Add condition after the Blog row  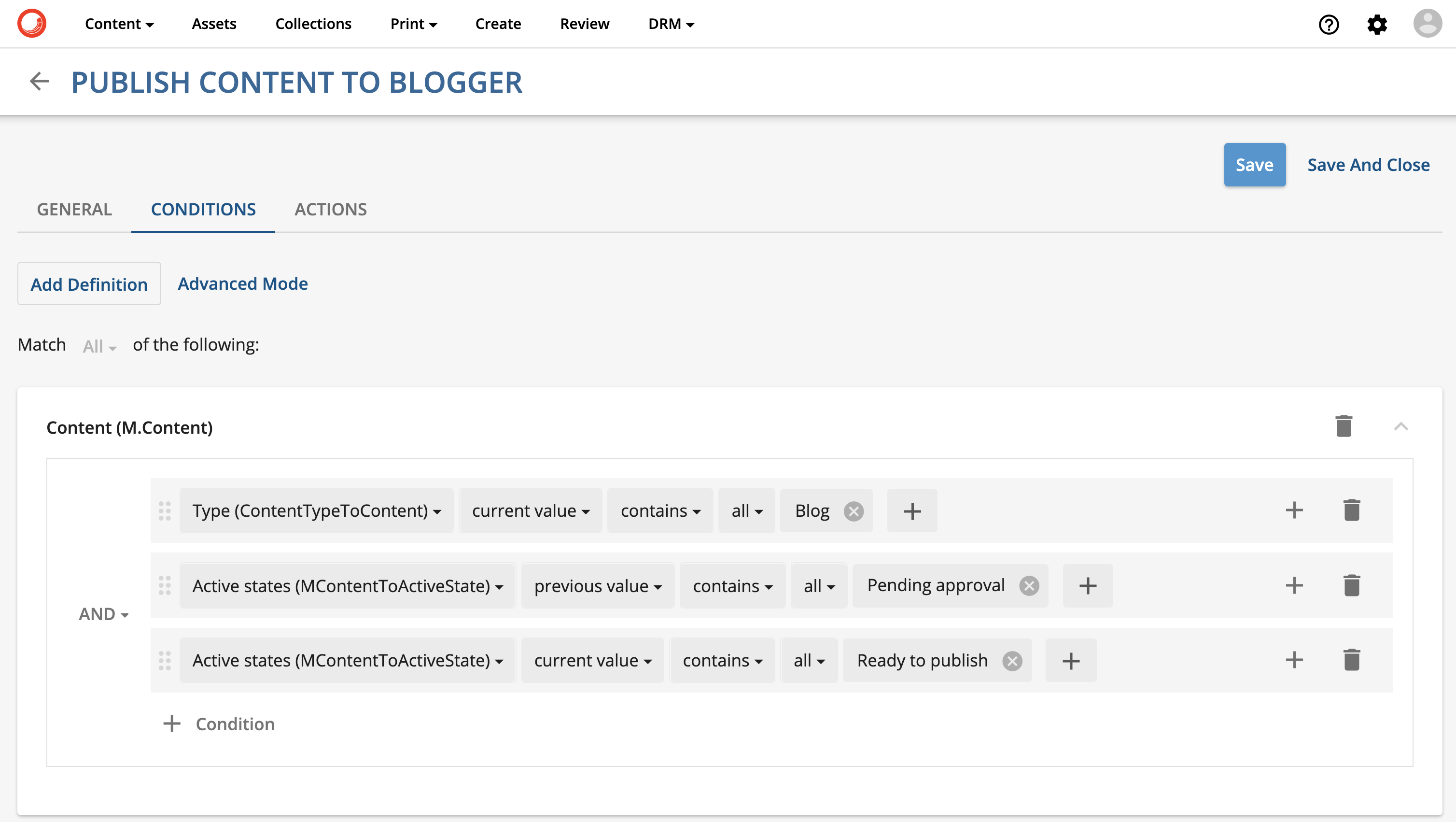[x=1294, y=510]
